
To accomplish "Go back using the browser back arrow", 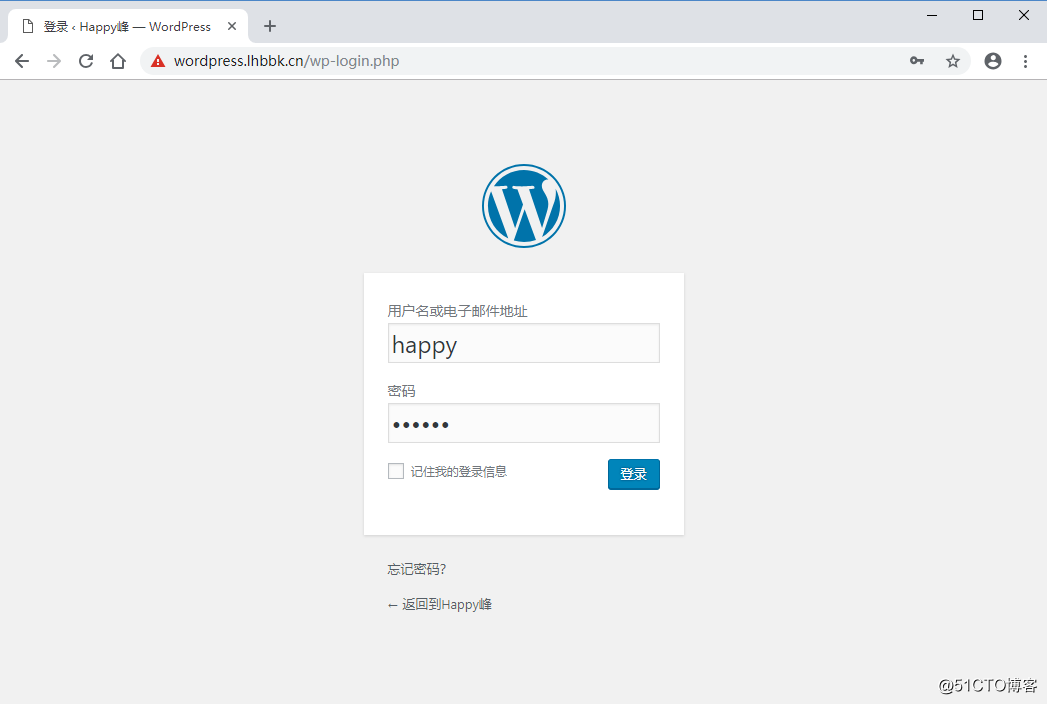I will (22, 61).
